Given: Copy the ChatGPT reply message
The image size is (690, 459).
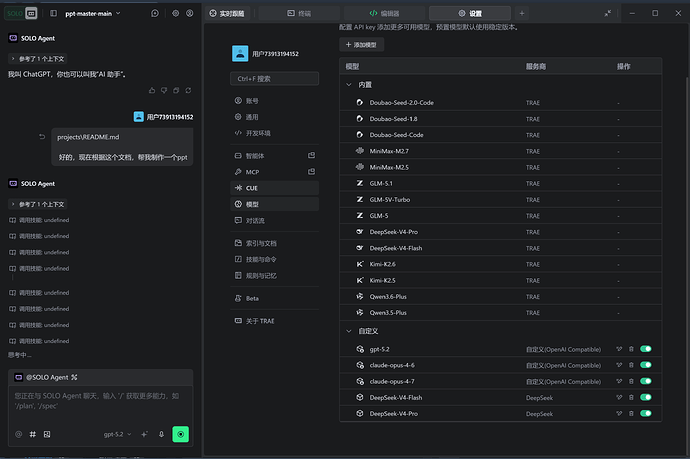Looking at the screenshot, I should (x=176, y=90).
